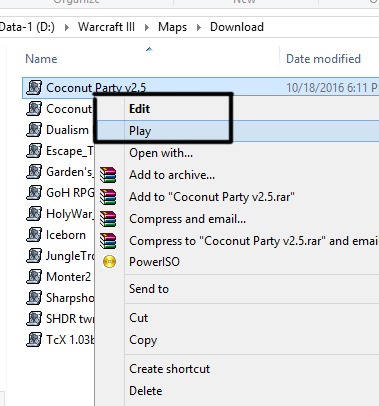
Task: Click WinRAR icon beside Add to archive
Action: click(x=108, y=175)
